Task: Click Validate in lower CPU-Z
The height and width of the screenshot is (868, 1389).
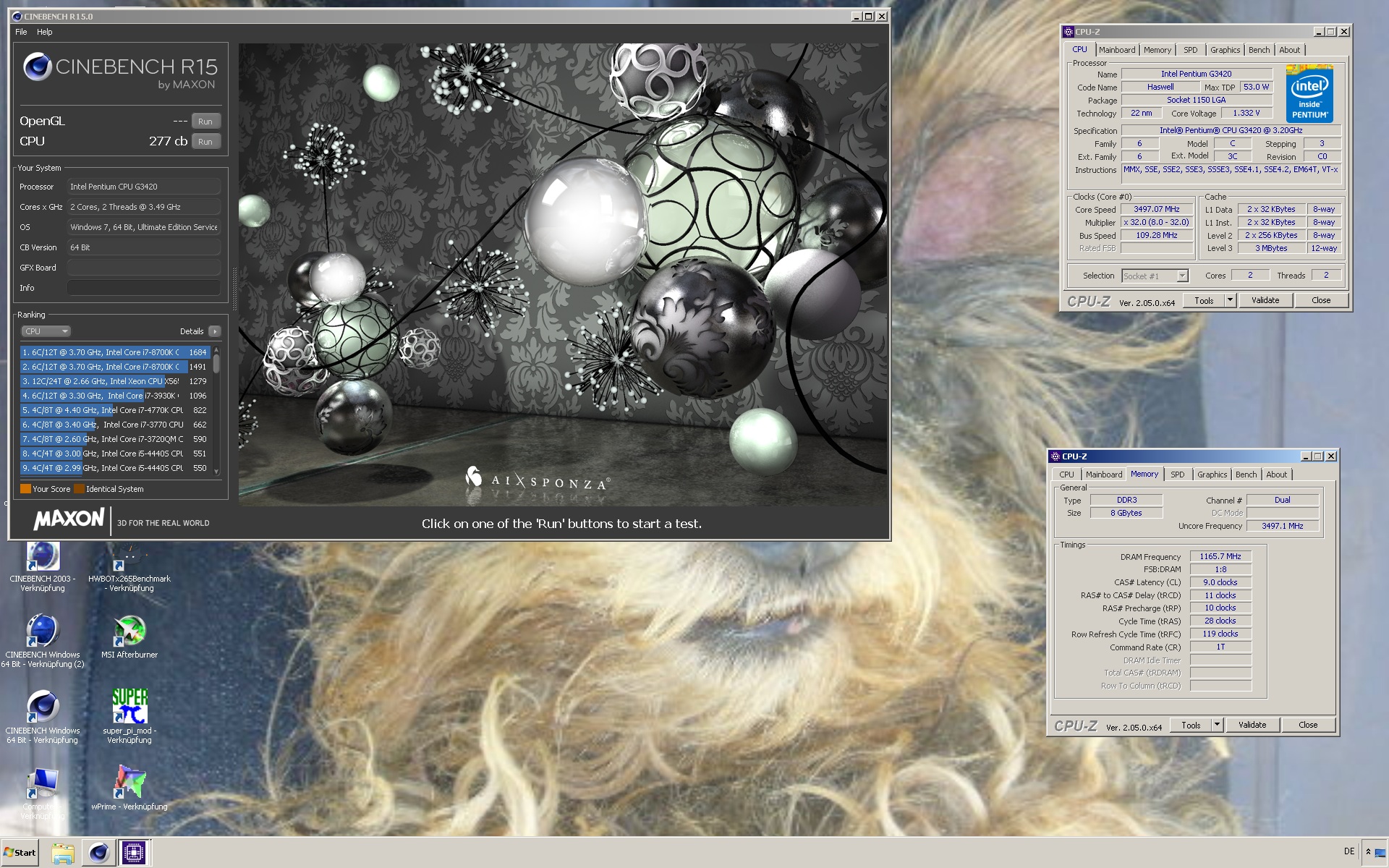Action: (x=1252, y=725)
